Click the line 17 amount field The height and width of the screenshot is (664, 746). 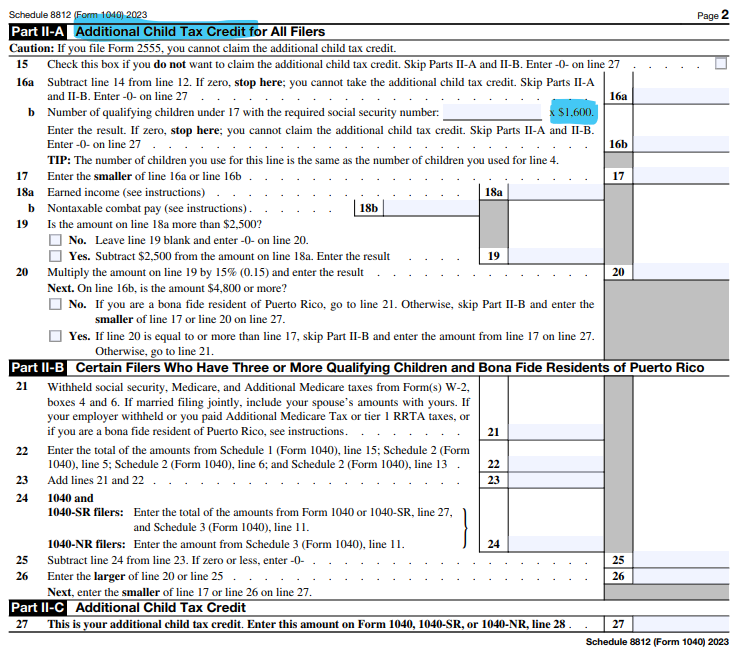tap(681, 176)
